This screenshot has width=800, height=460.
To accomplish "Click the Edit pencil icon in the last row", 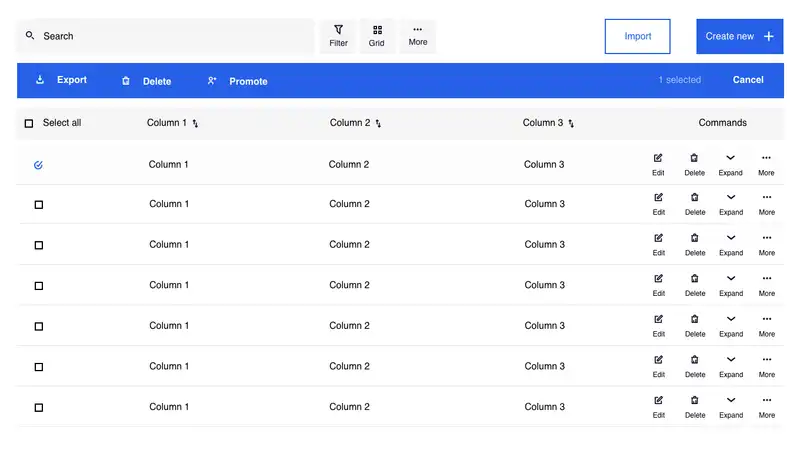I will coord(658,401).
